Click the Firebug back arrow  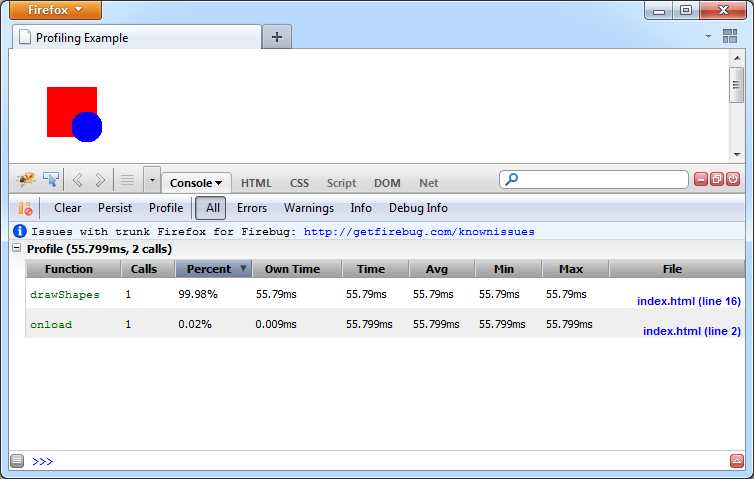(78, 180)
